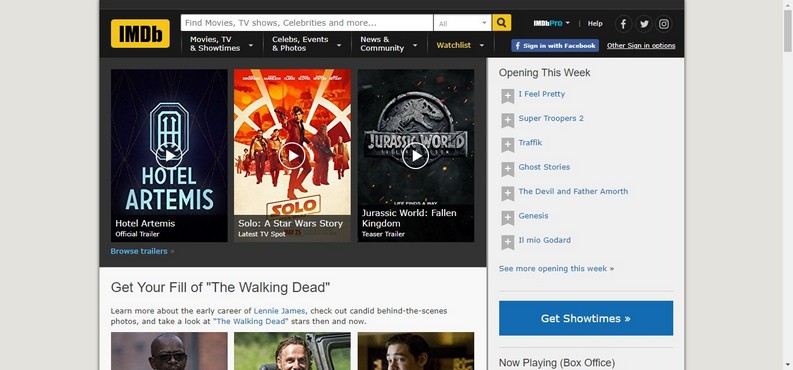Sign in with Facebook
The height and width of the screenshot is (370, 793).
[x=555, y=45]
